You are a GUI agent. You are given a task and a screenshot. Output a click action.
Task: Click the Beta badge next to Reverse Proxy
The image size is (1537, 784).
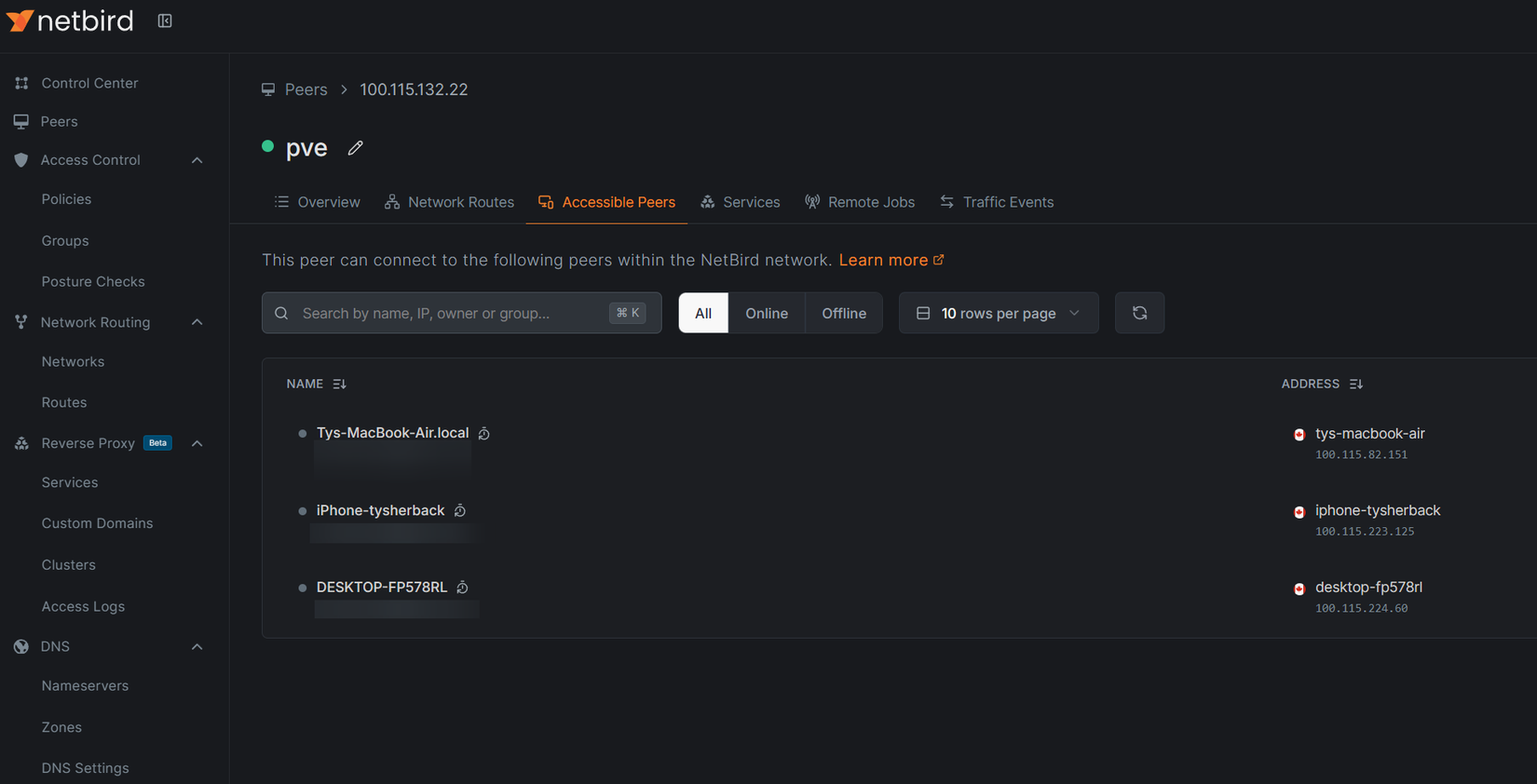[x=158, y=443]
